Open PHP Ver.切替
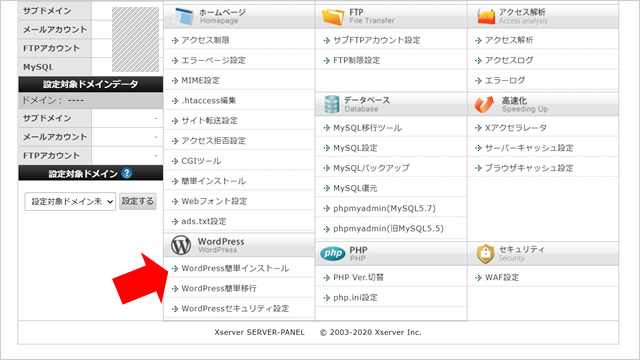Viewport: 640px width, 360px height. (358, 278)
